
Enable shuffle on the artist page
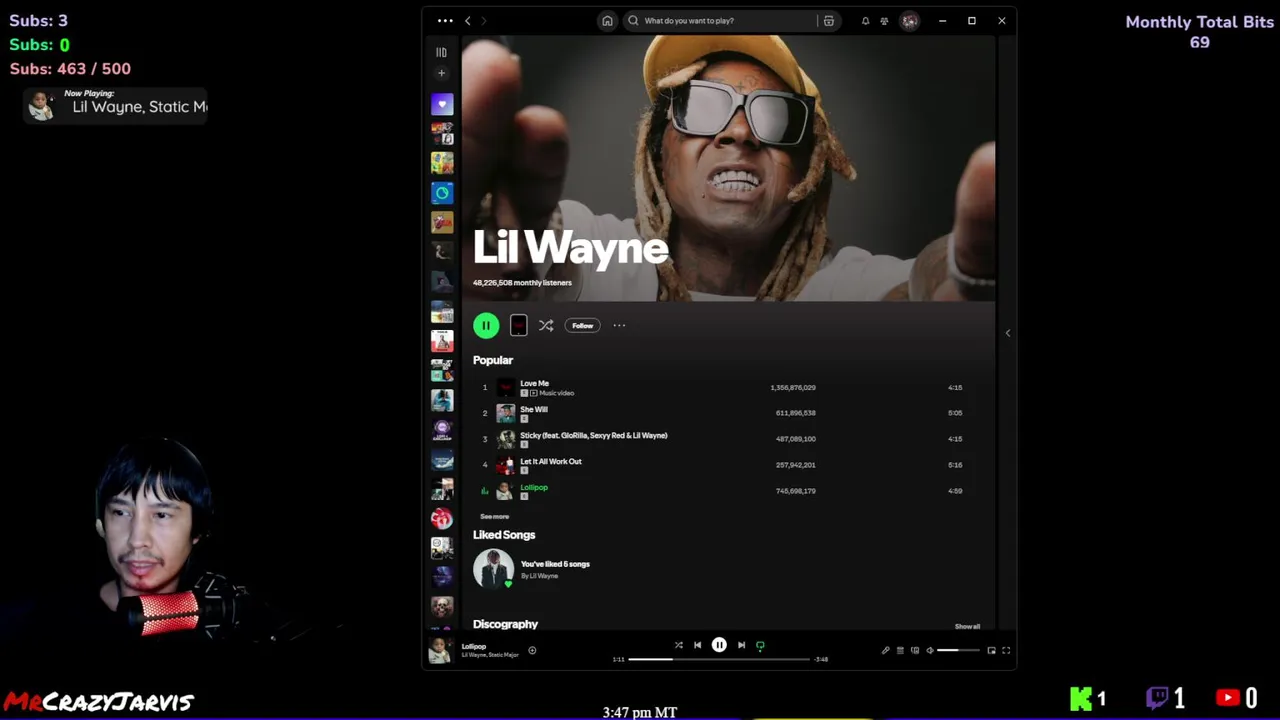tap(546, 325)
